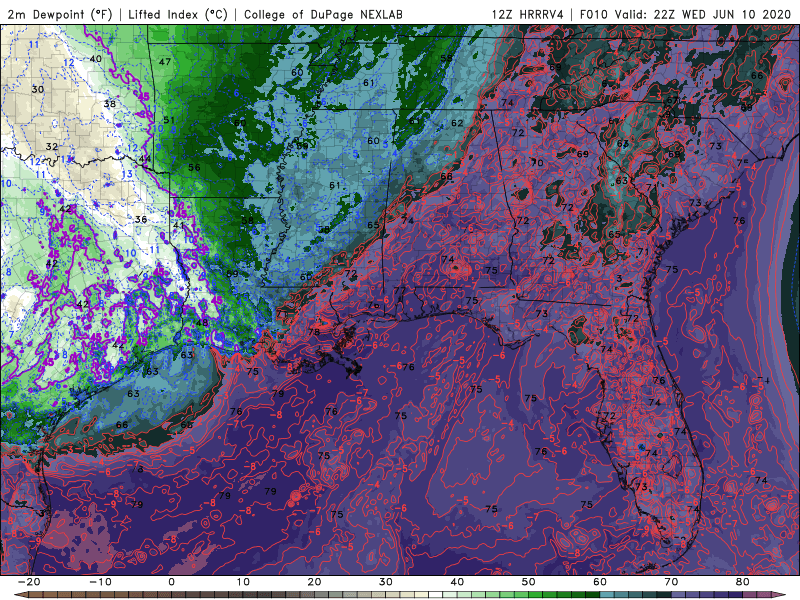The height and width of the screenshot is (600, 800).
Task: Click the "Lifted Index (°C)" title text
Action: point(178,14)
